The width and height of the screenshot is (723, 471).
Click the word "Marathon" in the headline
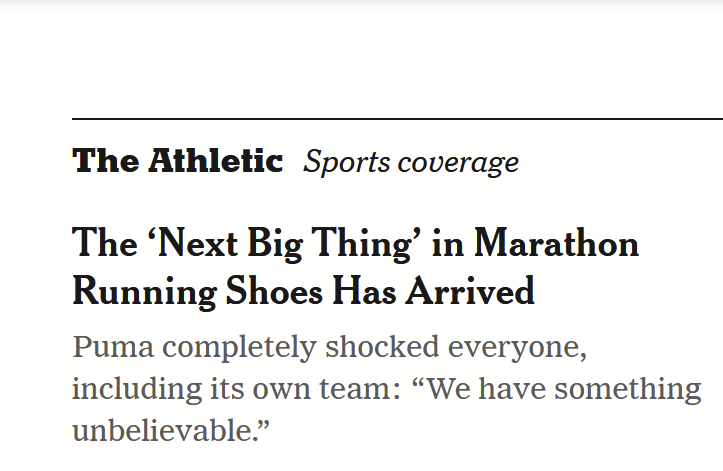tap(555, 244)
